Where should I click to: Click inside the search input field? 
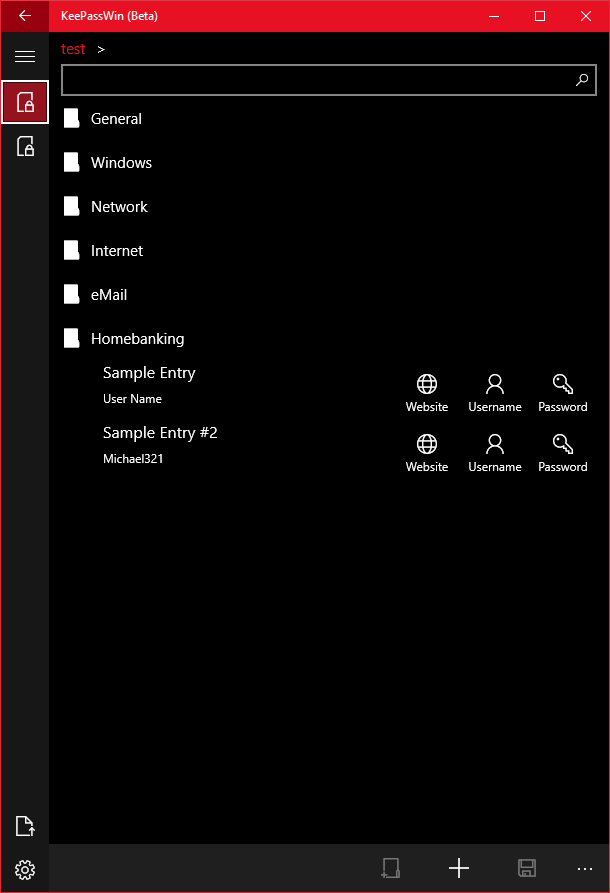pyautogui.click(x=329, y=80)
